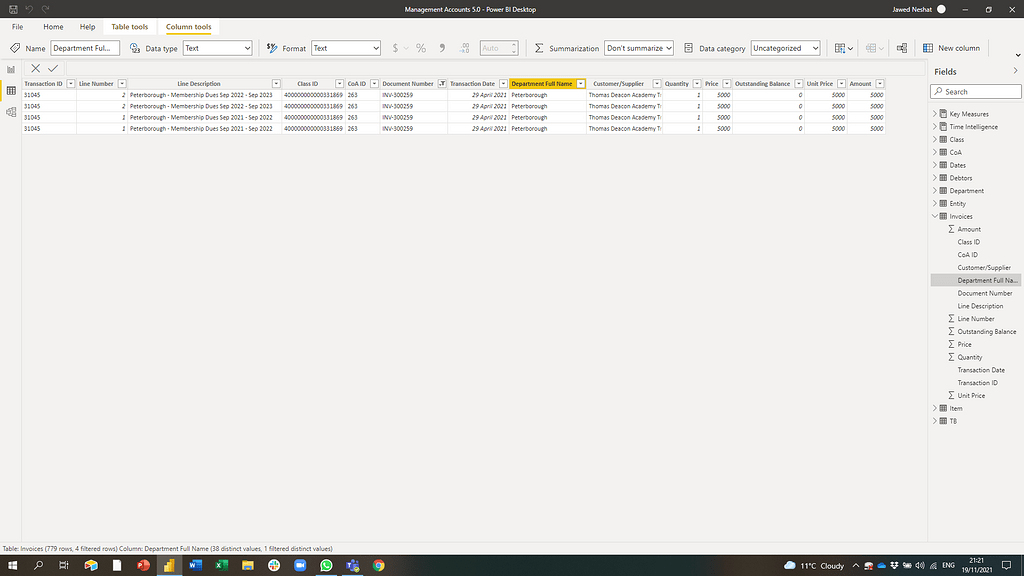This screenshot has height=576, width=1024.
Task: Click the data type icon beside Data type
Action: click(x=136, y=47)
